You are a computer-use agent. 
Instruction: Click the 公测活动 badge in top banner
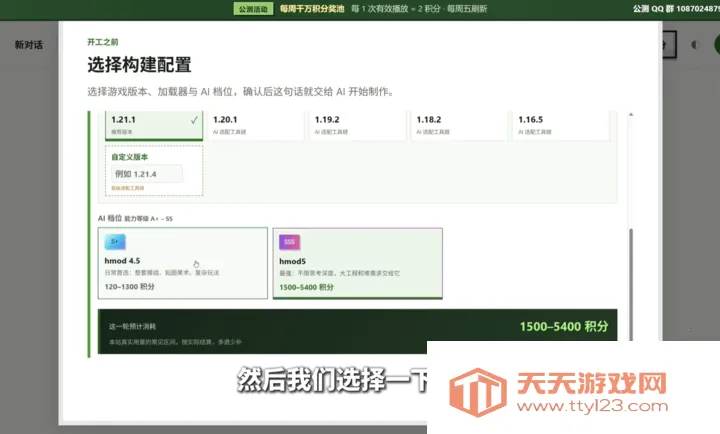pos(253,9)
